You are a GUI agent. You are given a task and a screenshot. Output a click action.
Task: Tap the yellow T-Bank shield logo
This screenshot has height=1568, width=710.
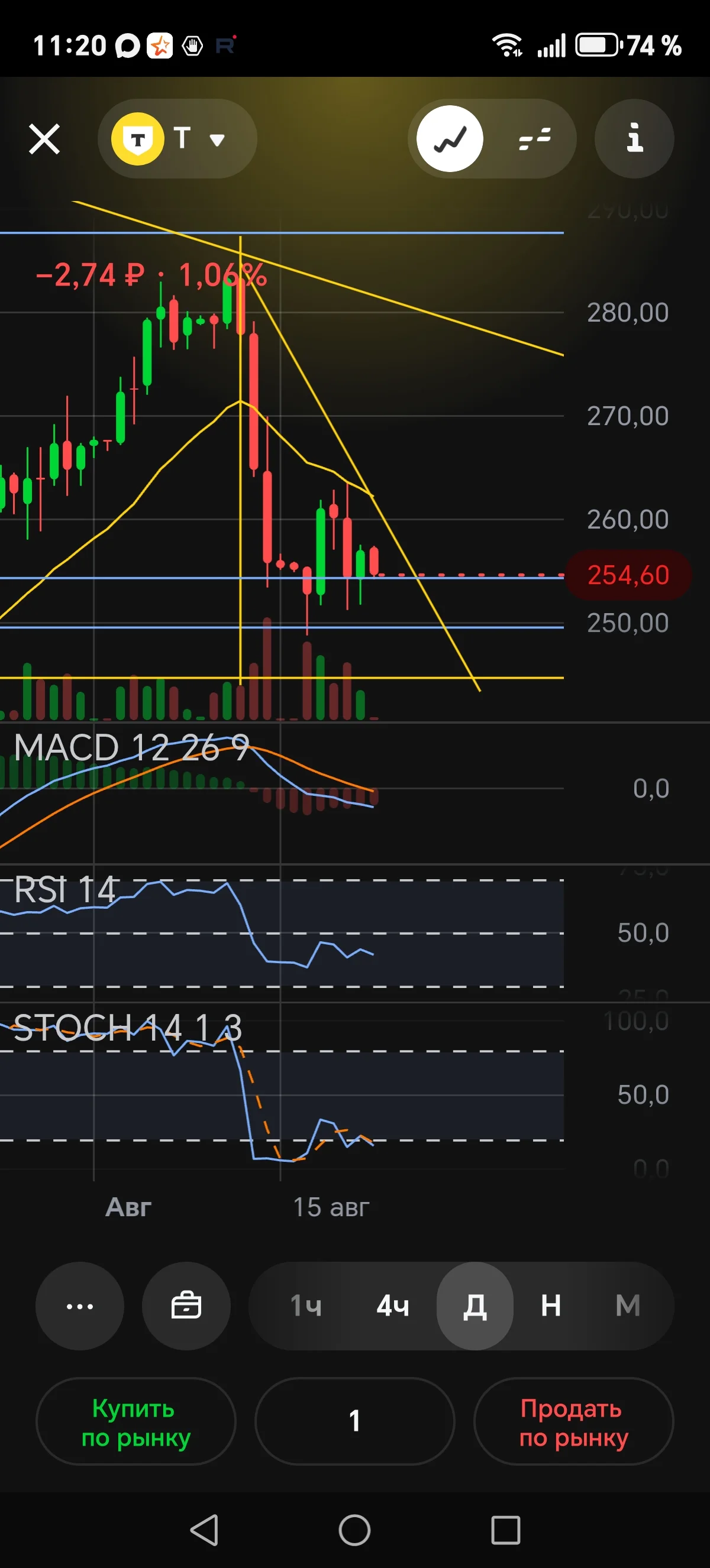coord(138,139)
